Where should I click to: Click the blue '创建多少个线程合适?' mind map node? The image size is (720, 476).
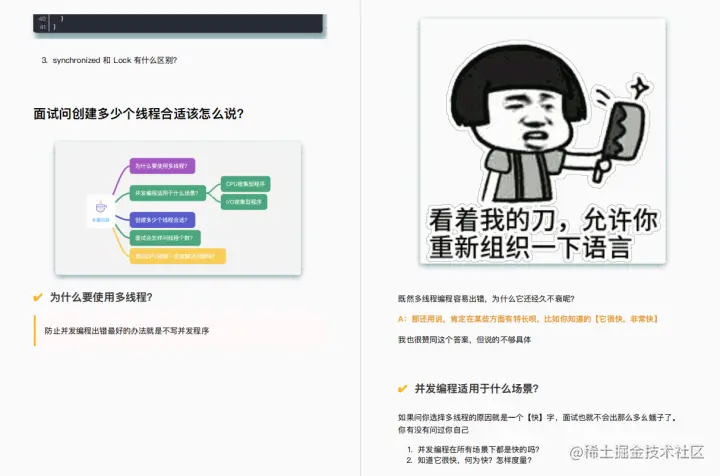pyautogui.click(x=162, y=220)
